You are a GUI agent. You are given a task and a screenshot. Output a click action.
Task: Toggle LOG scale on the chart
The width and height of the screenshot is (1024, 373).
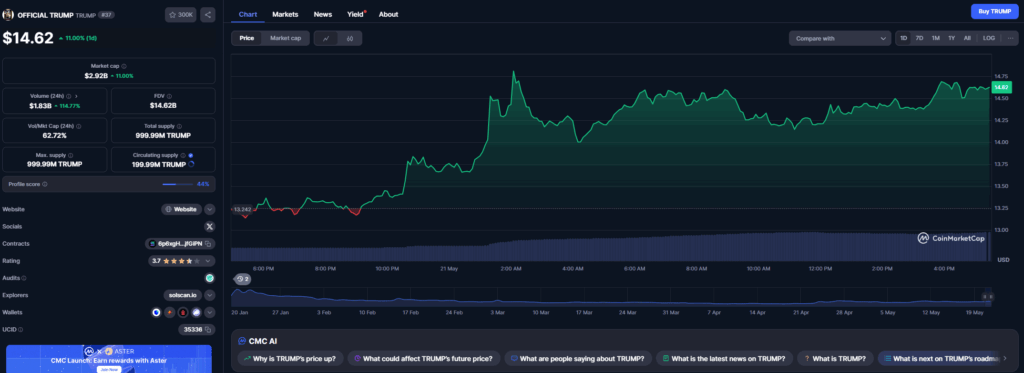989,38
